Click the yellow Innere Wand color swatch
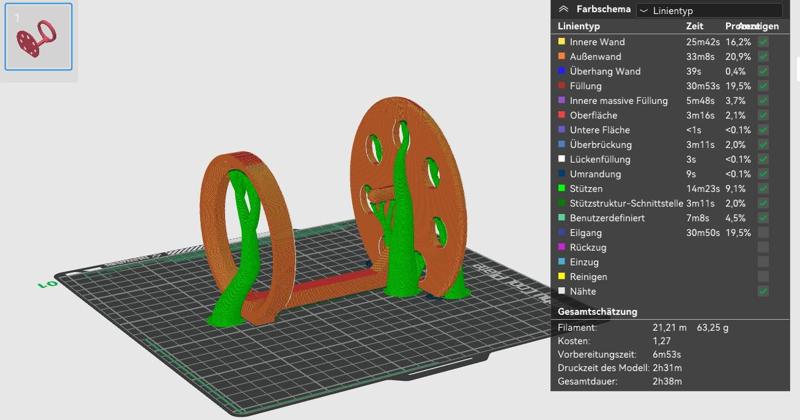 (x=562, y=41)
